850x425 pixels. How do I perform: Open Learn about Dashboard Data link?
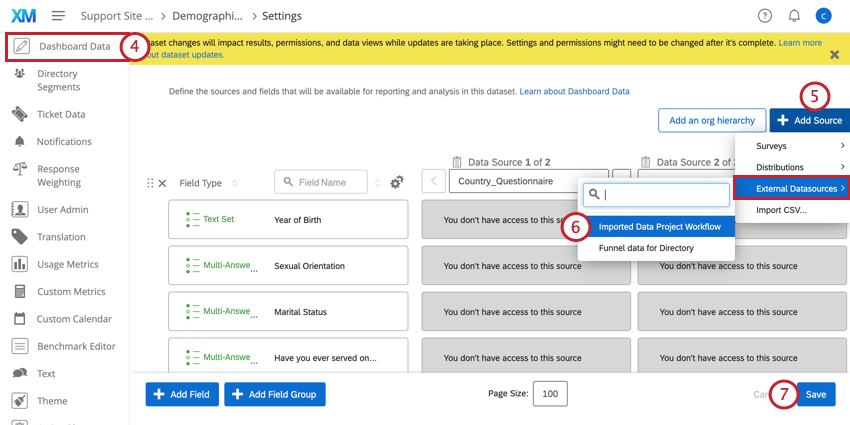pyautogui.click(x=574, y=92)
